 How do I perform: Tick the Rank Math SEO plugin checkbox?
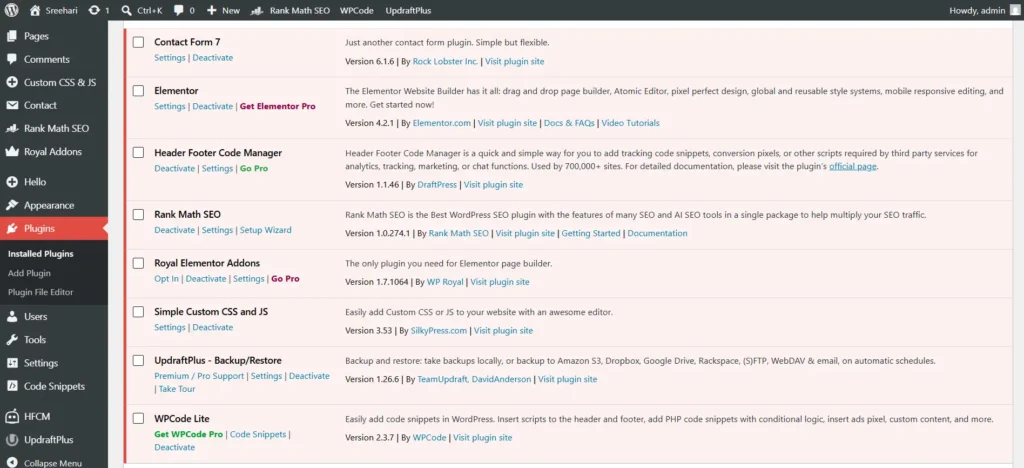[x=138, y=214]
